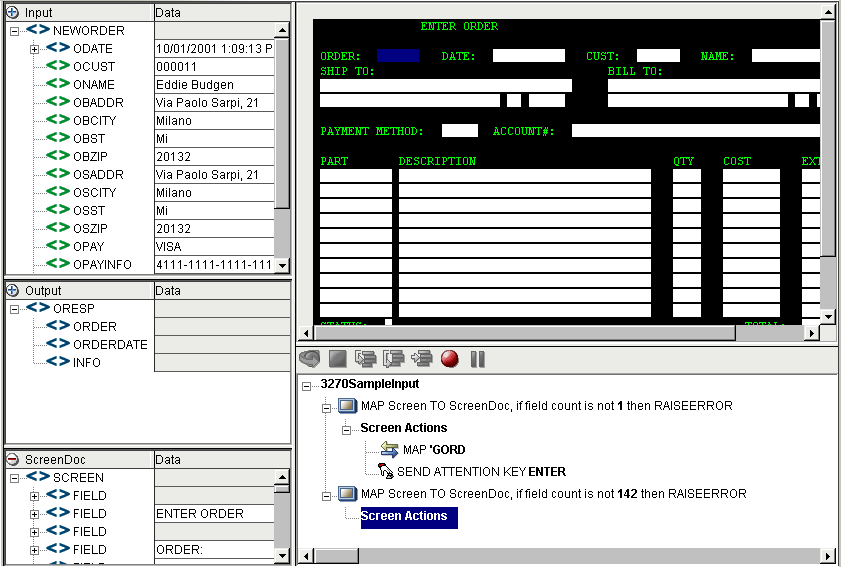The width and height of the screenshot is (841, 567).
Task: Select the highlighted Screen Actions item
Action: [x=409, y=517]
